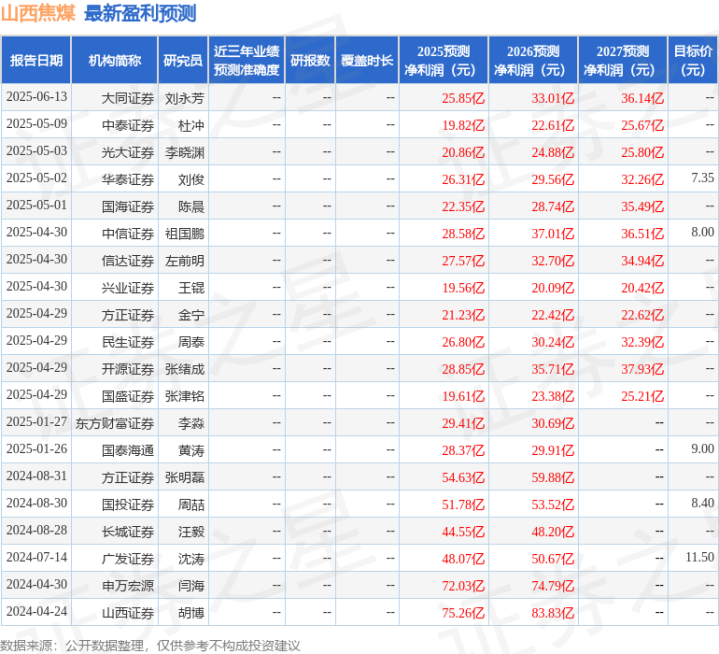The height and width of the screenshot is (654, 719).
Task: Select the 2027预测净利润 column header
Action: 623,61
